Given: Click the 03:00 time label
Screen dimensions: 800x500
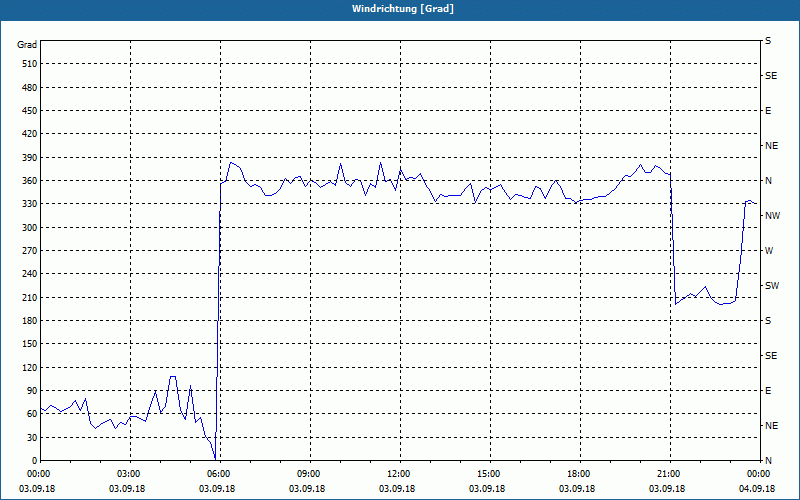Looking at the screenshot, I should pyautogui.click(x=128, y=474).
